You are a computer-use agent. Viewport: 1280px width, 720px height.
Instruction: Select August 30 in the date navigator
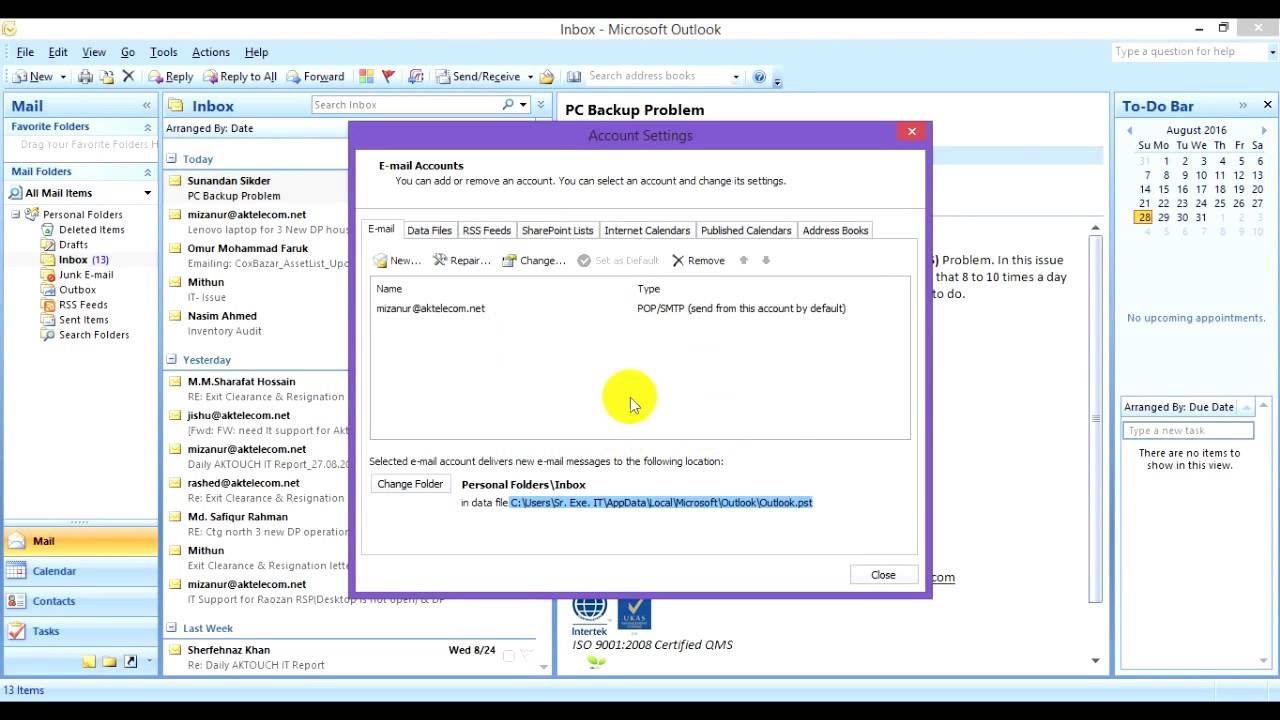(1183, 217)
